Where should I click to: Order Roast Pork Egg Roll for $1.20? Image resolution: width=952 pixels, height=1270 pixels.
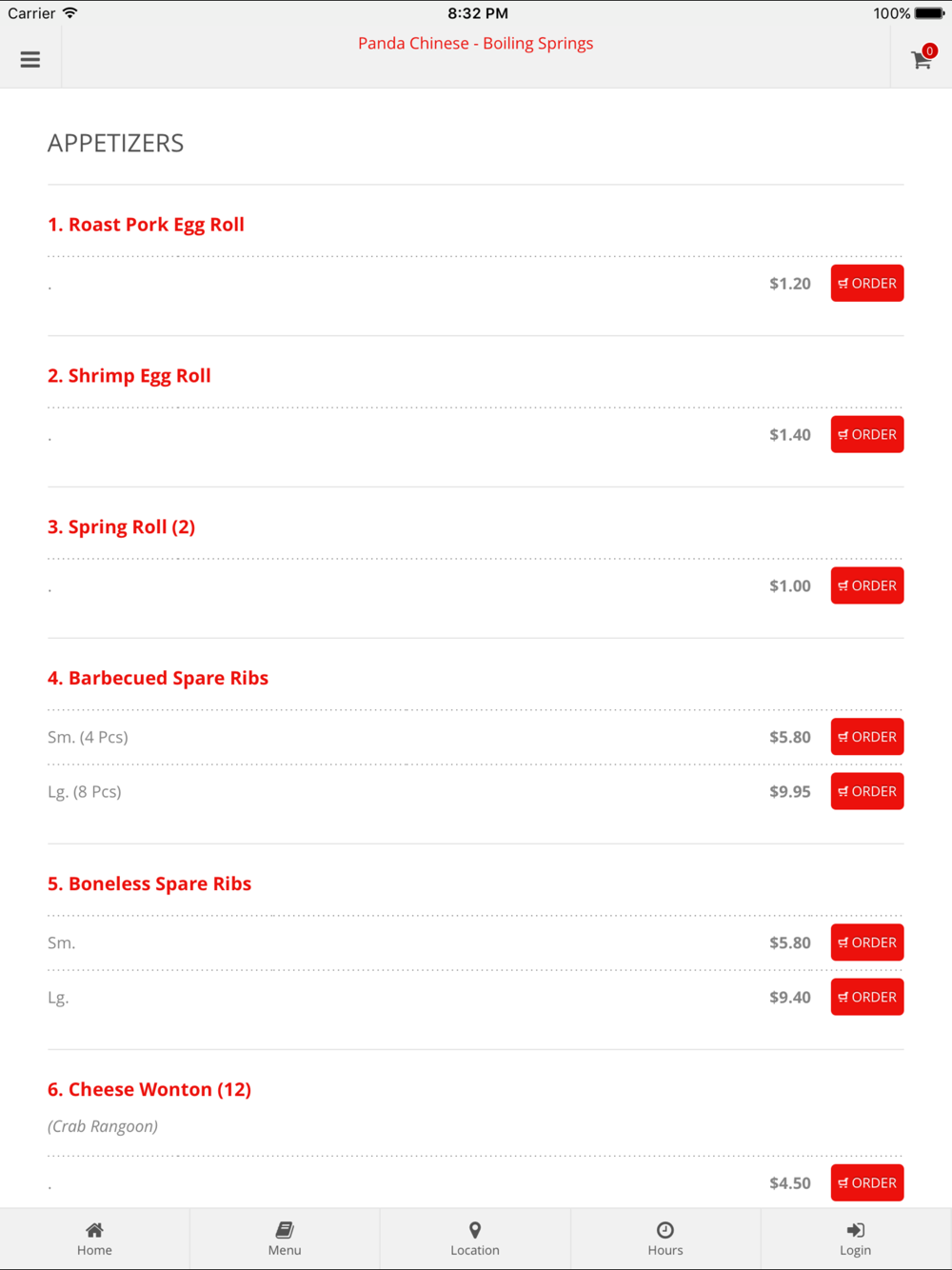click(x=867, y=284)
